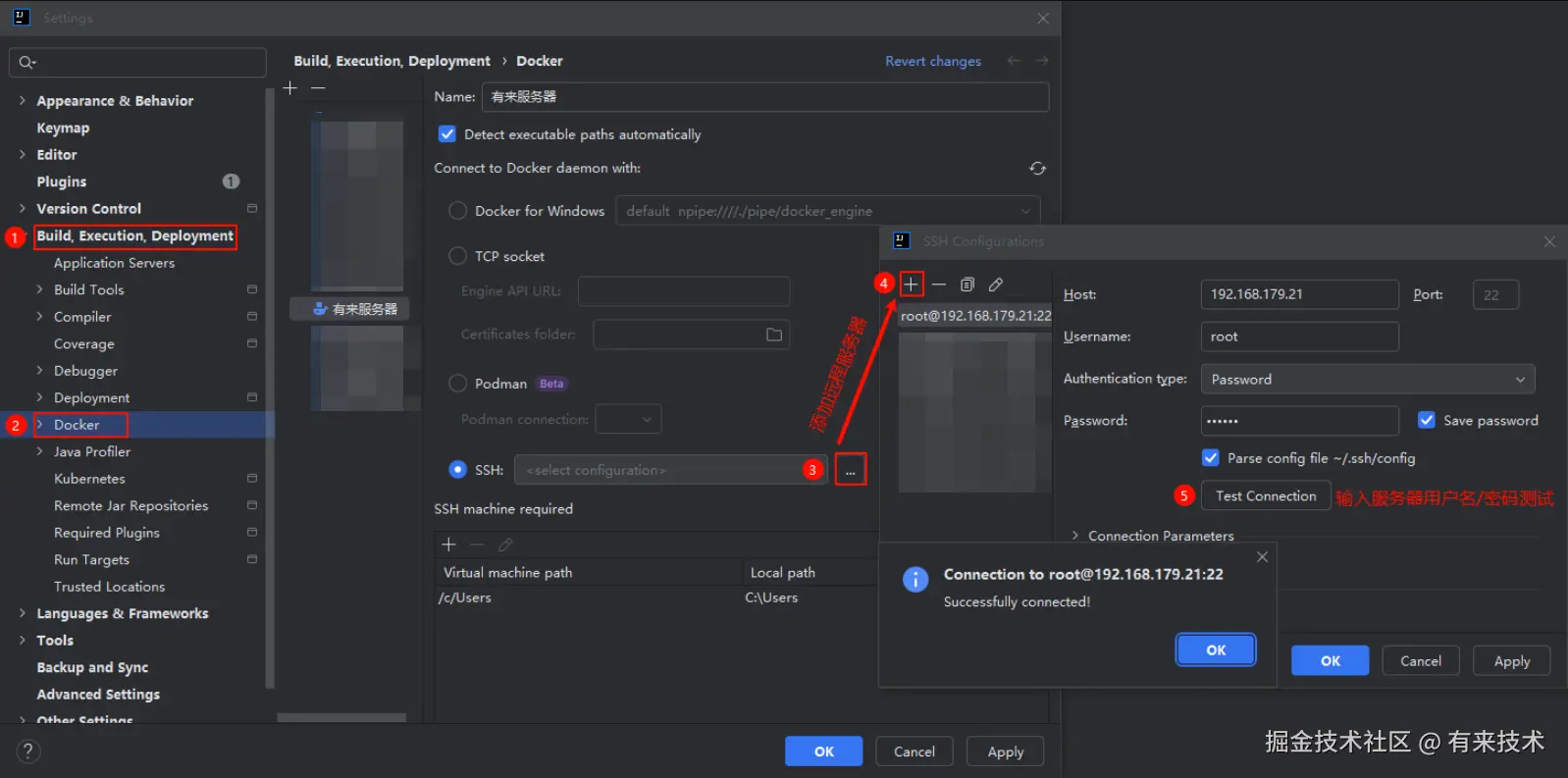Click the Test Connection button
Viewport: 1568px width, 778px height.
coord(1267,496)
